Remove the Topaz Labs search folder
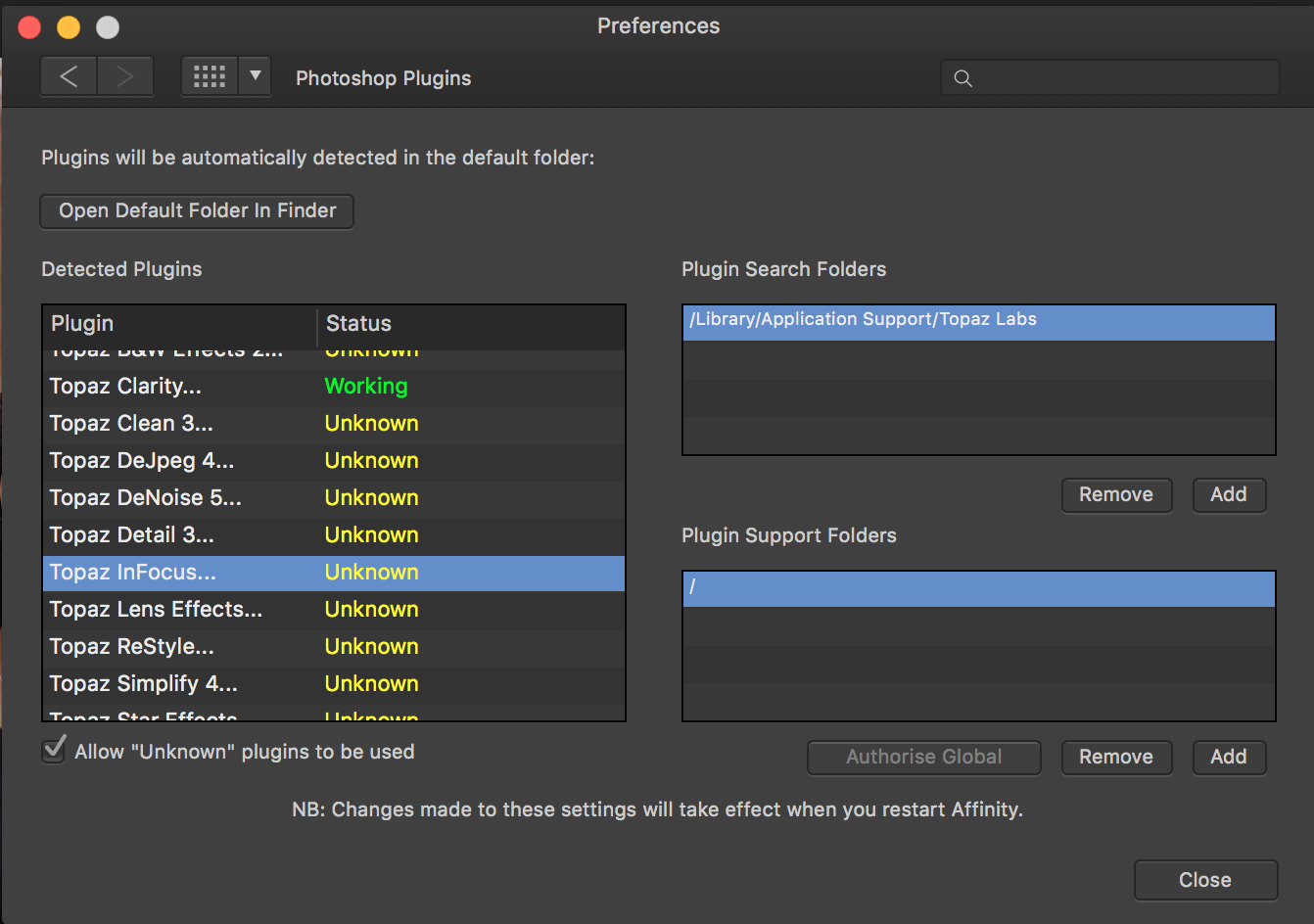The width and height of the screenshot is (1314, 924). [x=1116, y=494]
